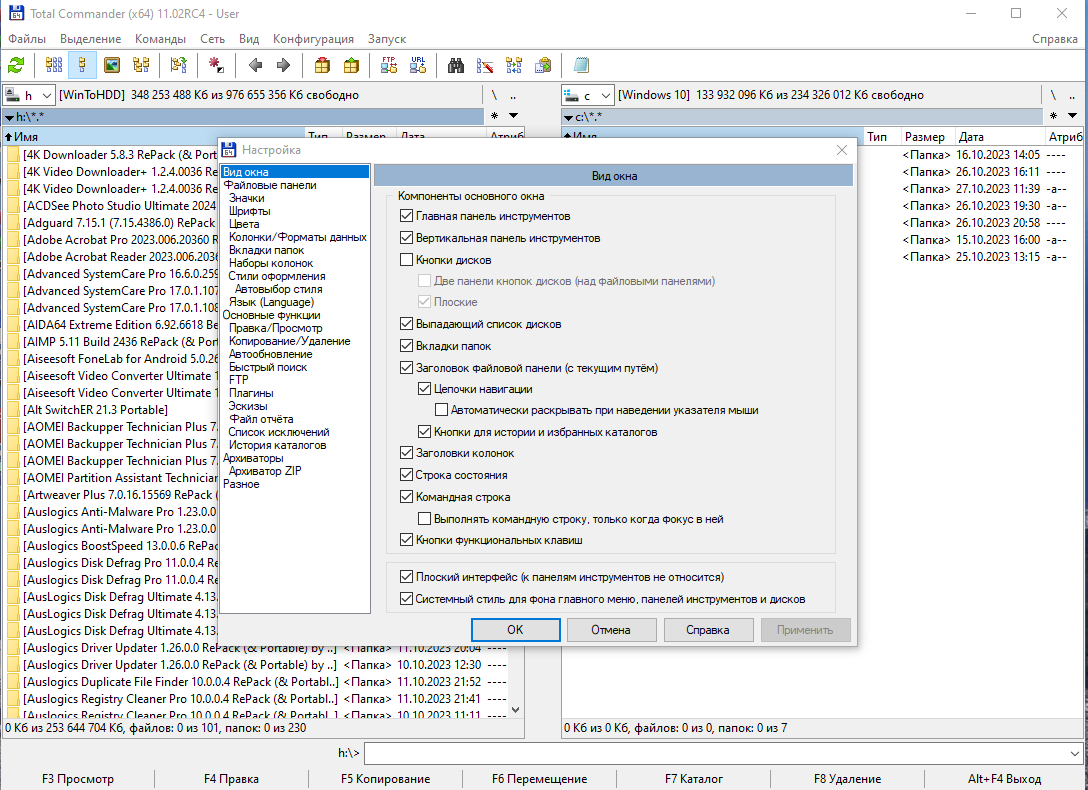Open file search with the binoculars icon
Screen dimensions: 1088x790
pyautogui.click(x=456, y=65)
